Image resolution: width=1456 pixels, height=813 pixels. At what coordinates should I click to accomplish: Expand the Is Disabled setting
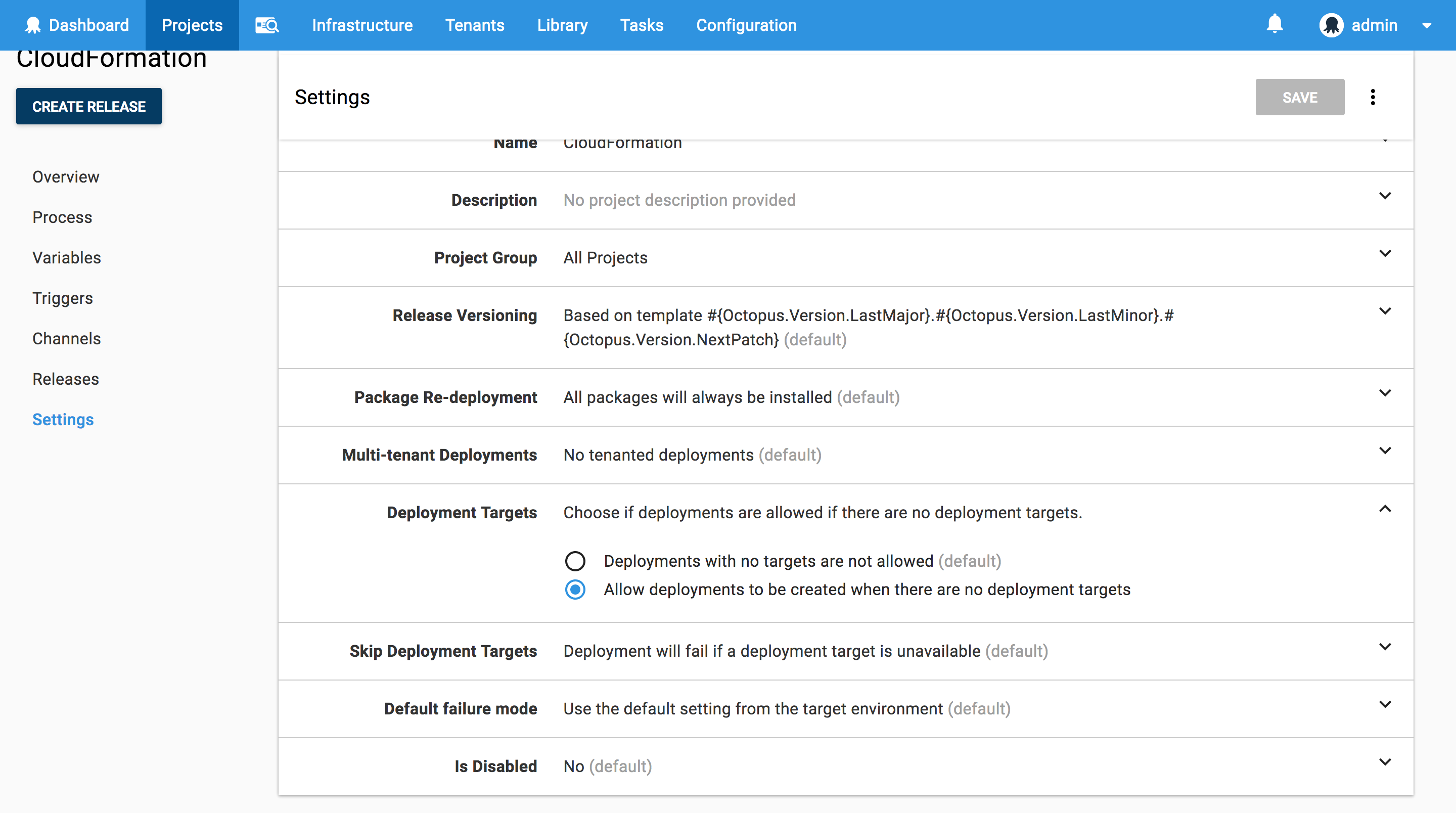(1385, 761)
